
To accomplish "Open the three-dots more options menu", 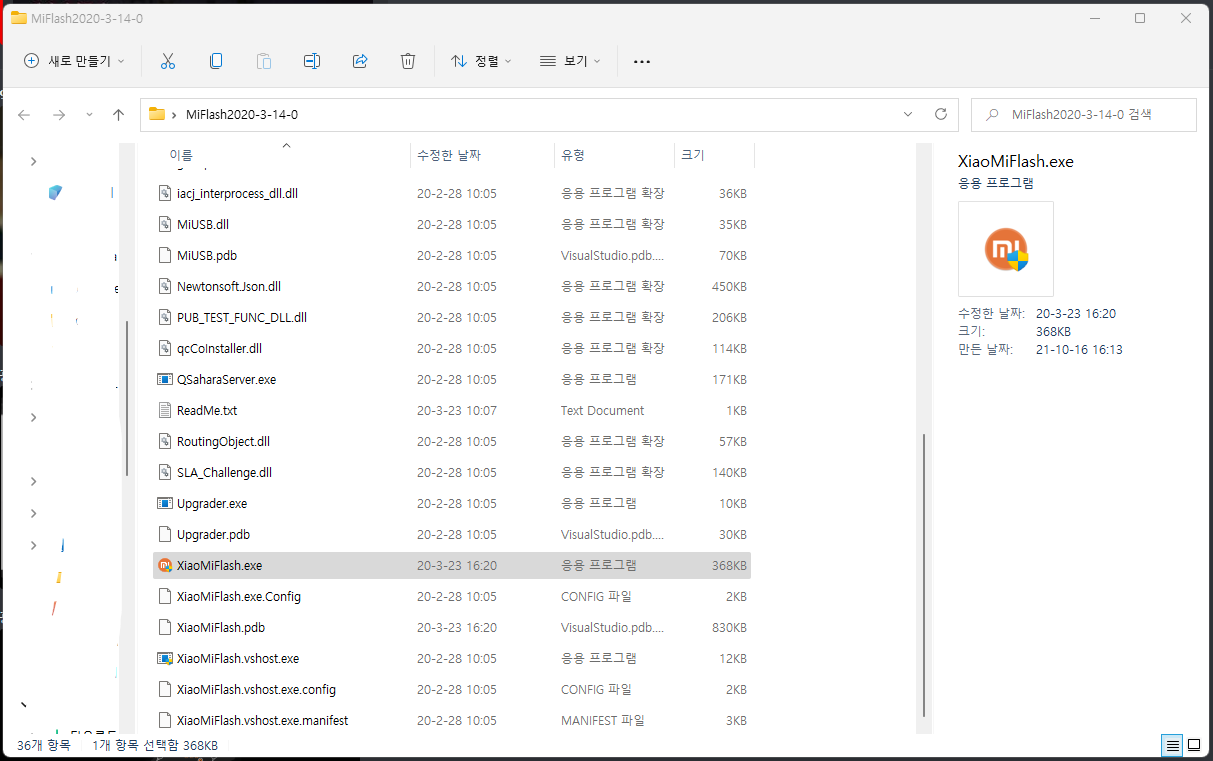I will [x=642, y=61].
